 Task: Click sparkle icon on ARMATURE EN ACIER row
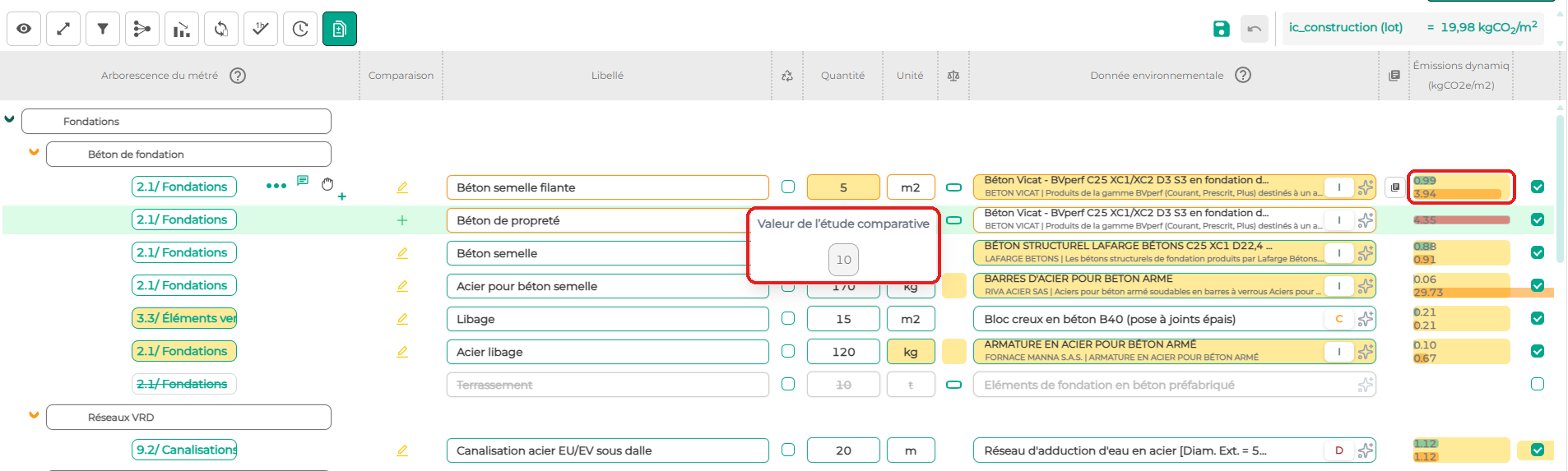(x=1366, y=352)
